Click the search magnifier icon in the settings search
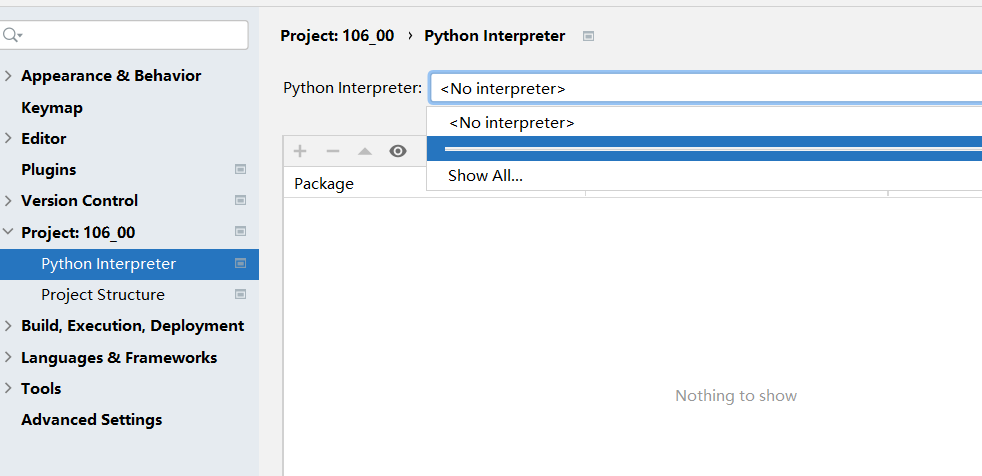The width and height of the screenshot is (982, 476). 11,35
